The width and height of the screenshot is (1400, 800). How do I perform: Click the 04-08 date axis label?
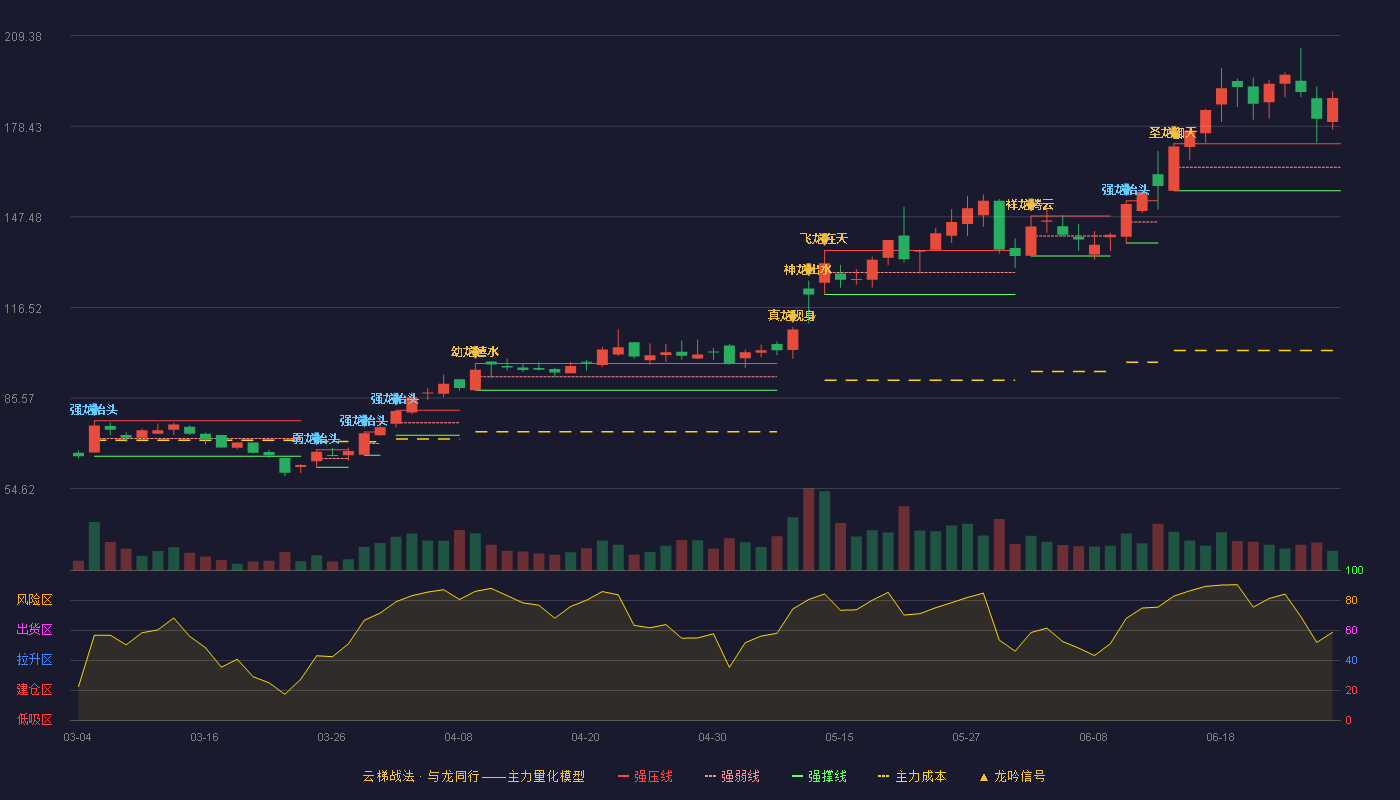coord(458,737)
